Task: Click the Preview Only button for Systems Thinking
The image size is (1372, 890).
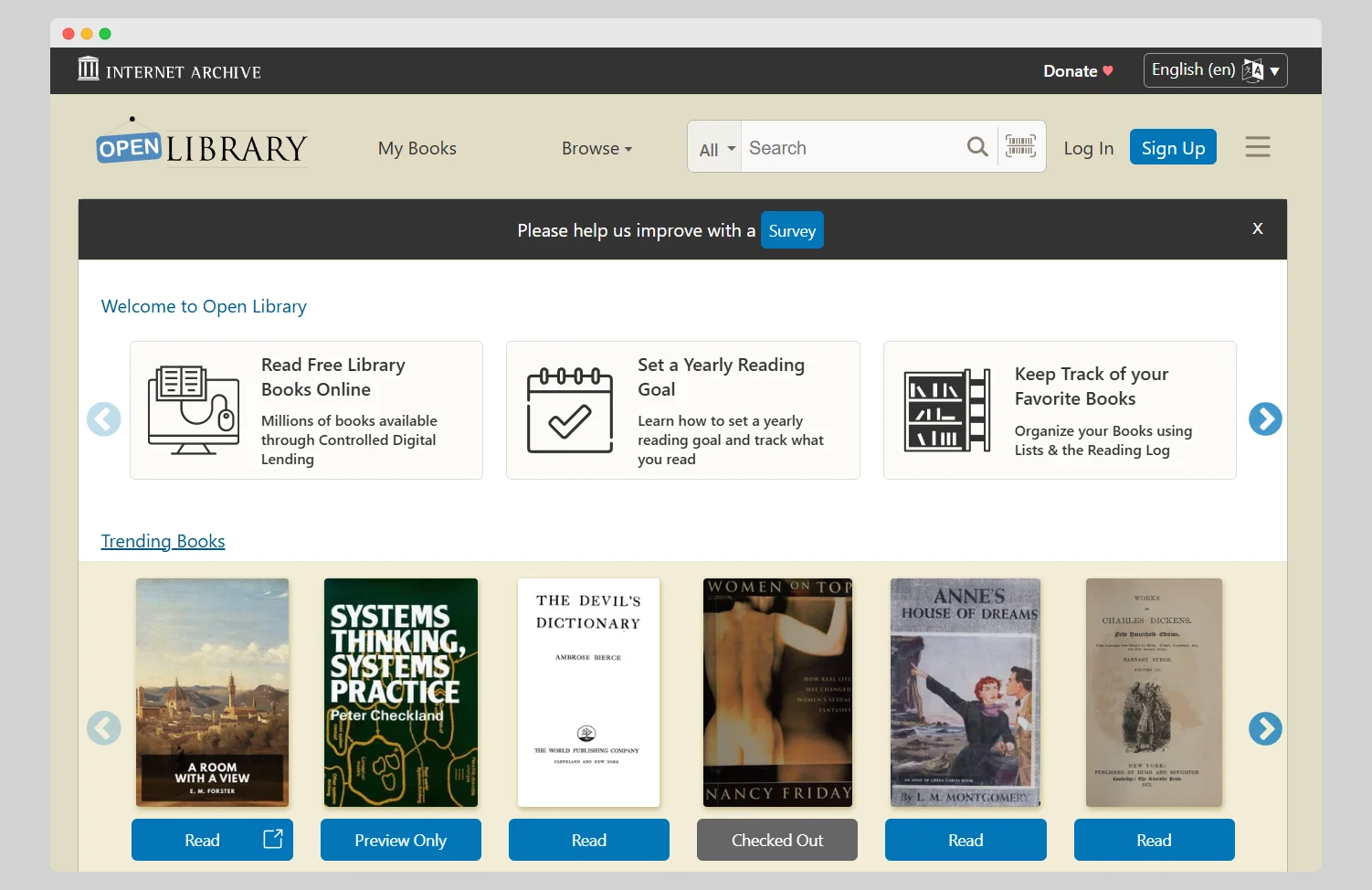Action: pos(400,840)
